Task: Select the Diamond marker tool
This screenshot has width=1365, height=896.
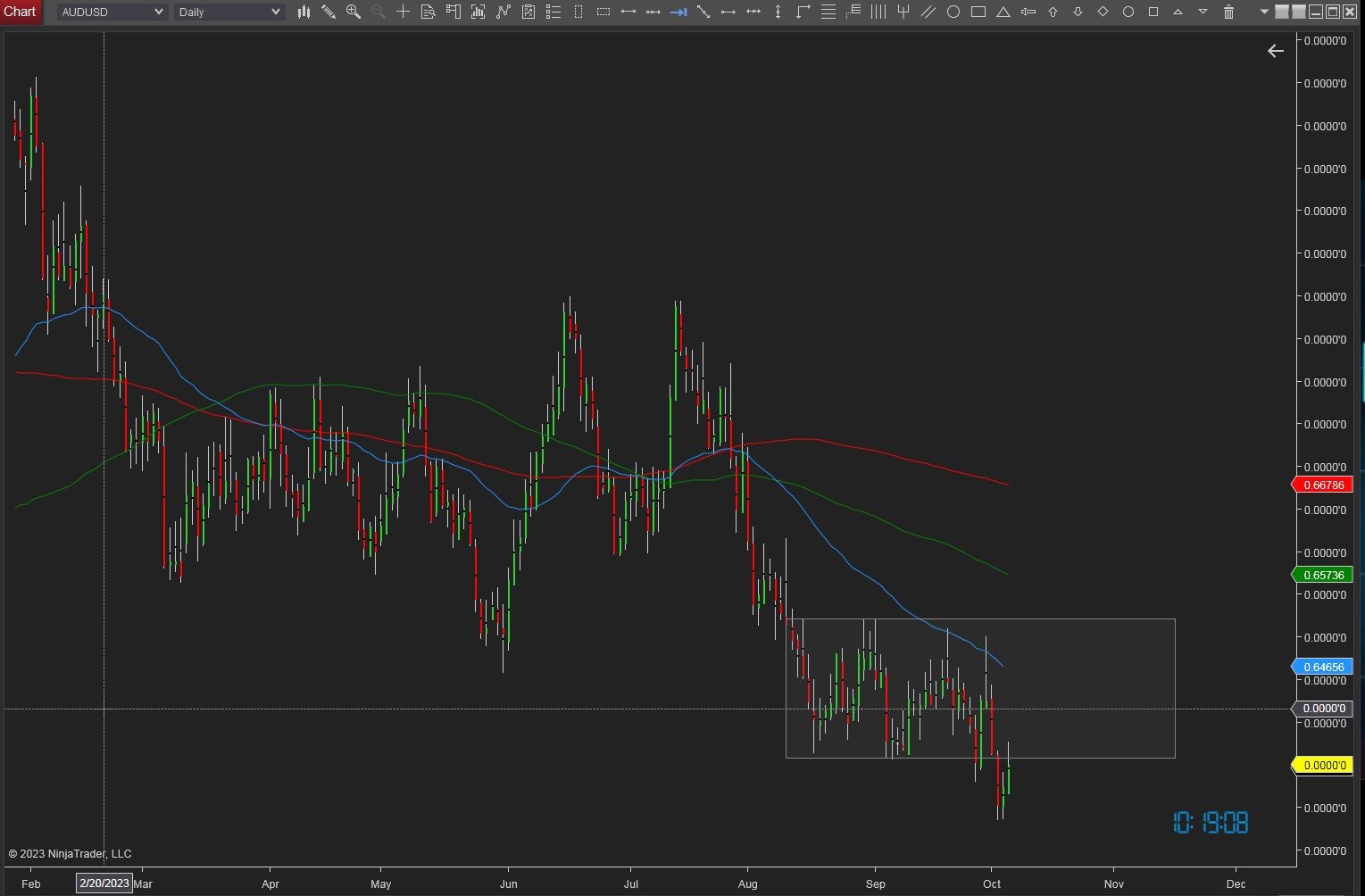Action: [1103, 12]
